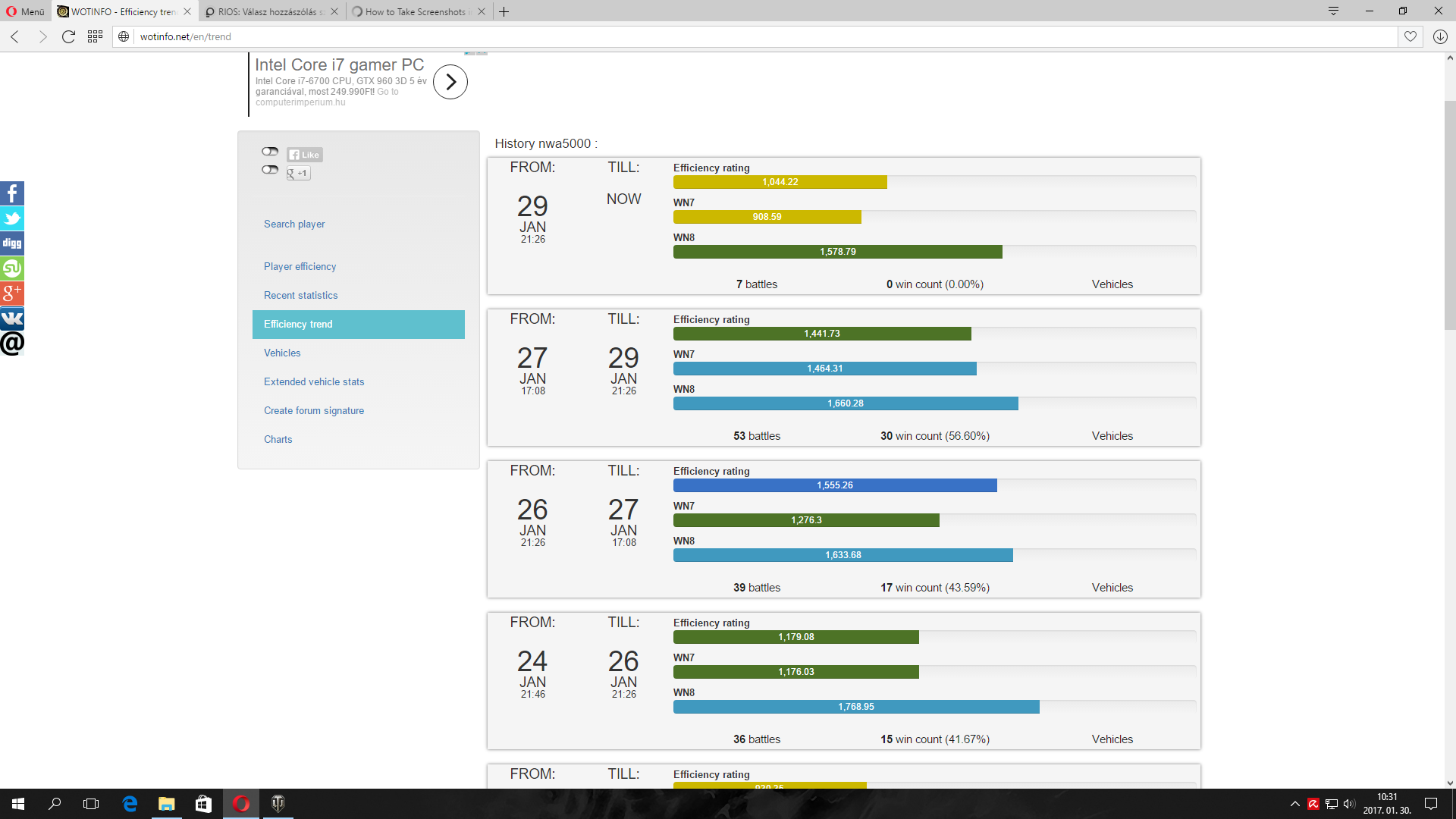Screen dimensions: 1456x819
Task: Bookmark page with the heart icon
Action: point(1410,36)
